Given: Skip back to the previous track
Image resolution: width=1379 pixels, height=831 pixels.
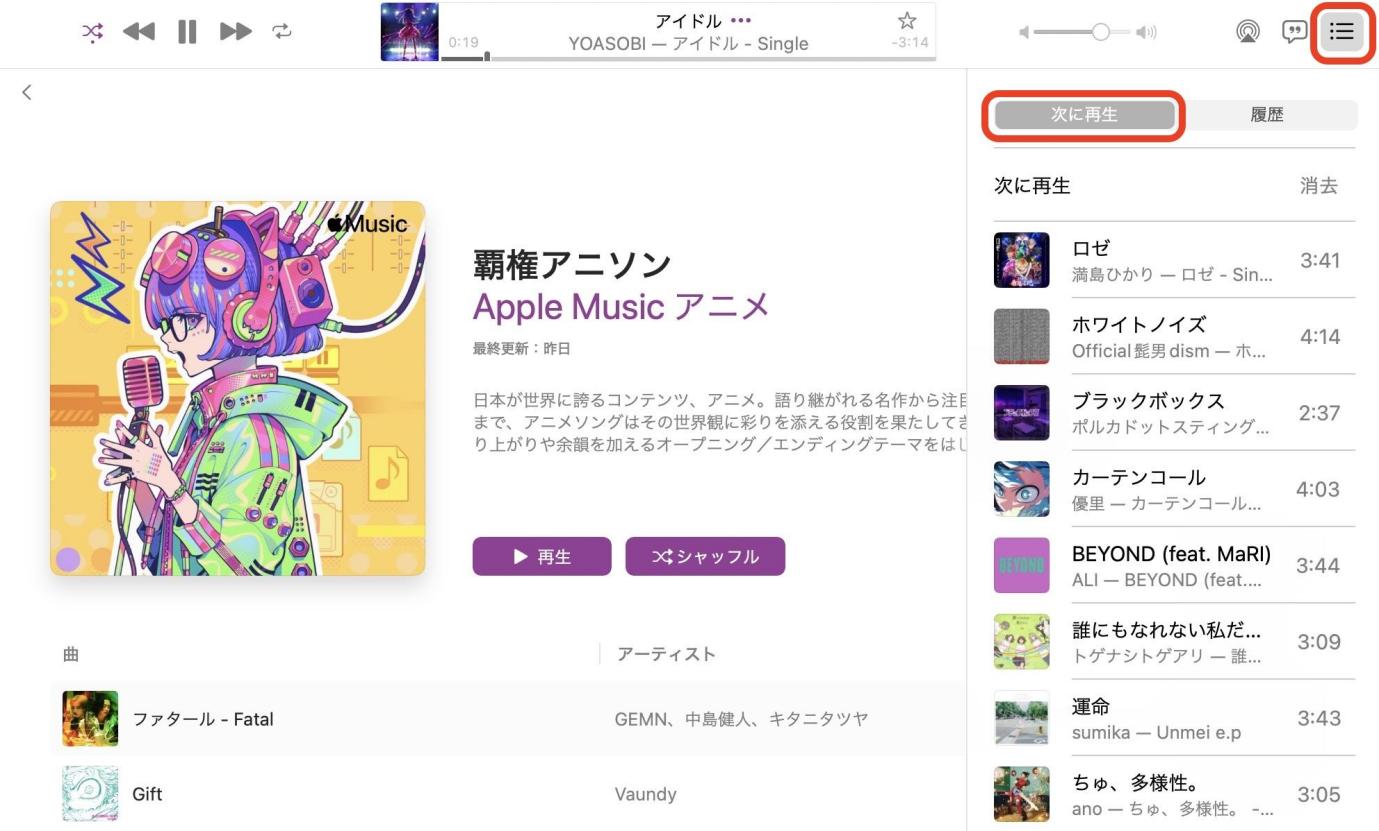Looking at the screenshot, I should 139,32.
